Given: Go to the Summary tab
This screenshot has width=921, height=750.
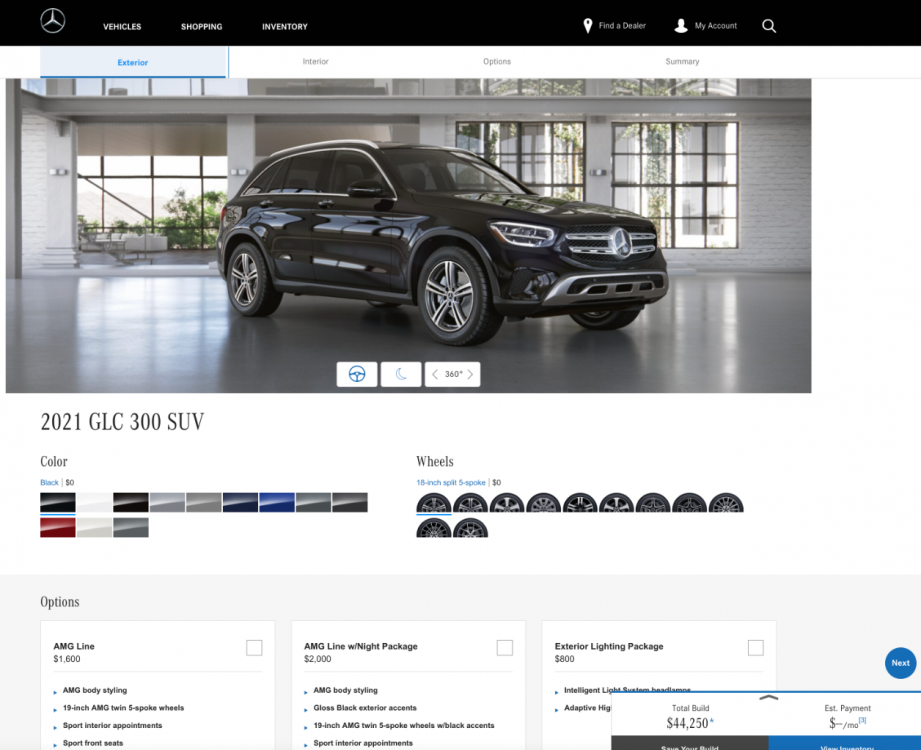Looking at the screenshot, I should [x=682, y=62].
